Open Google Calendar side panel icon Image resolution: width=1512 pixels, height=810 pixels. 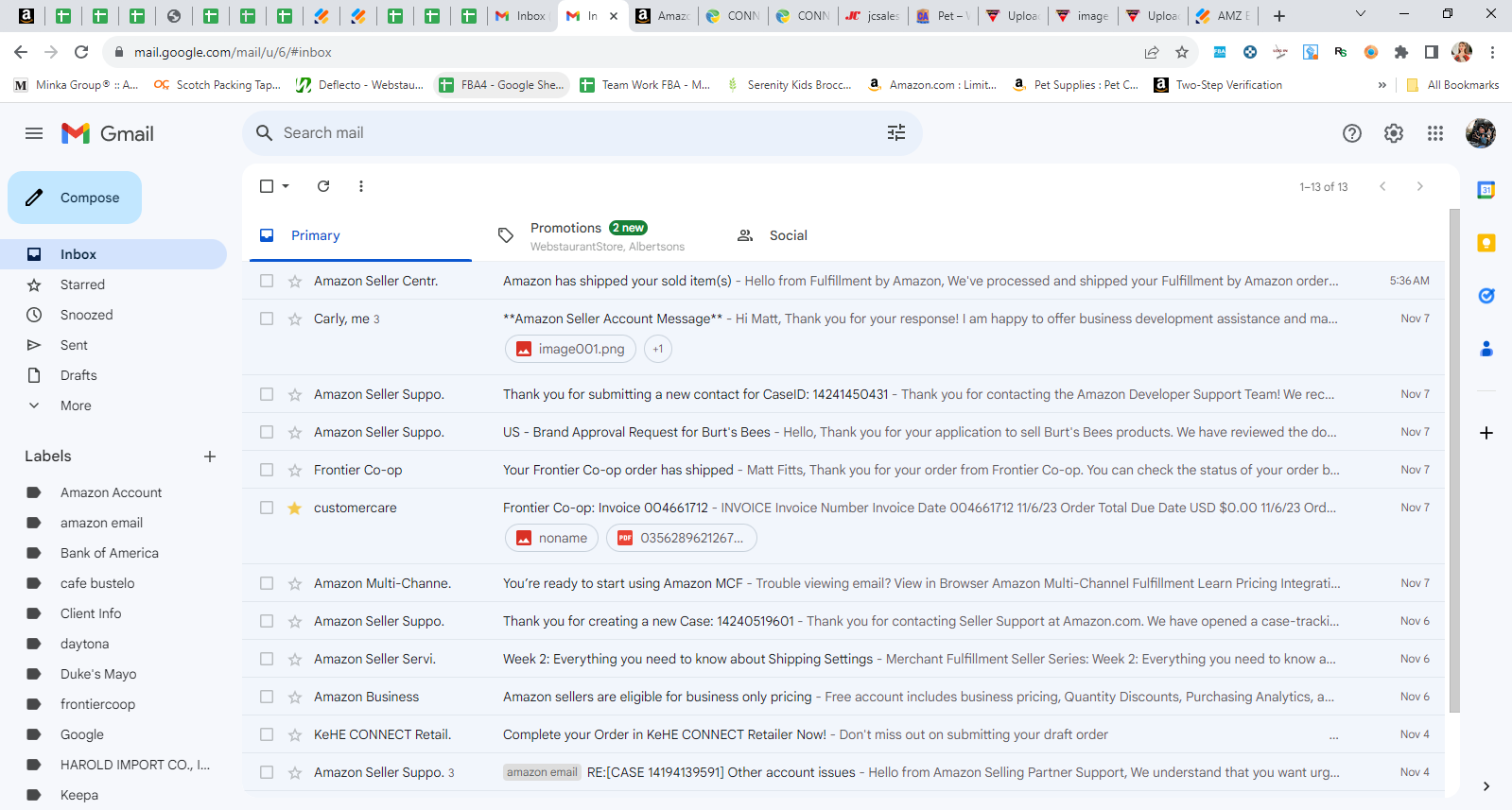click(1486, 190)
